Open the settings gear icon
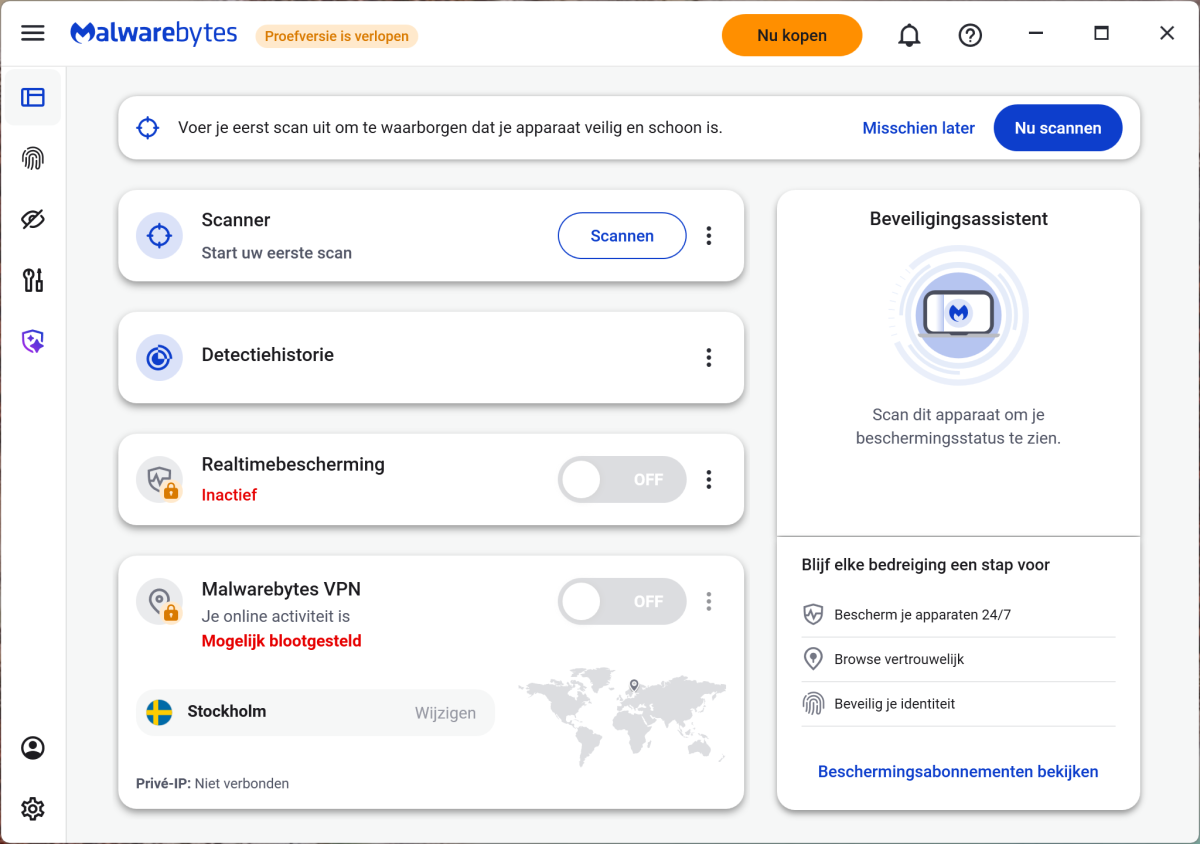 pyautogui.click(x=33, y=808)
